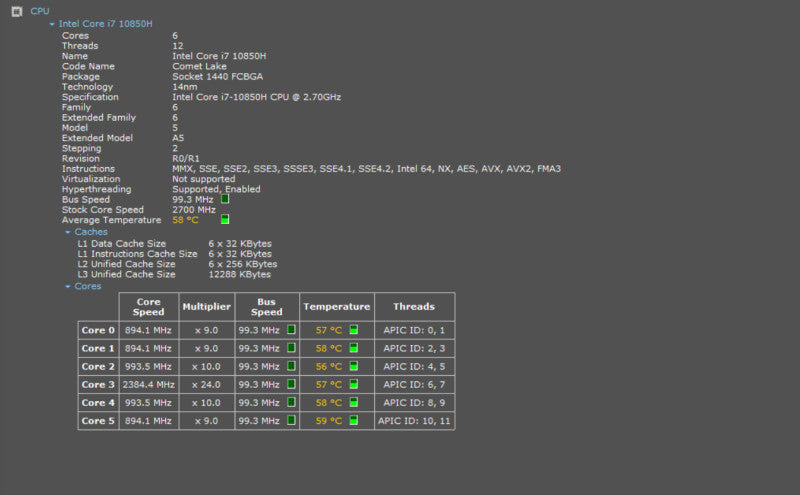Click the APIC ID: 10, 11 cell

click(414, 421)
